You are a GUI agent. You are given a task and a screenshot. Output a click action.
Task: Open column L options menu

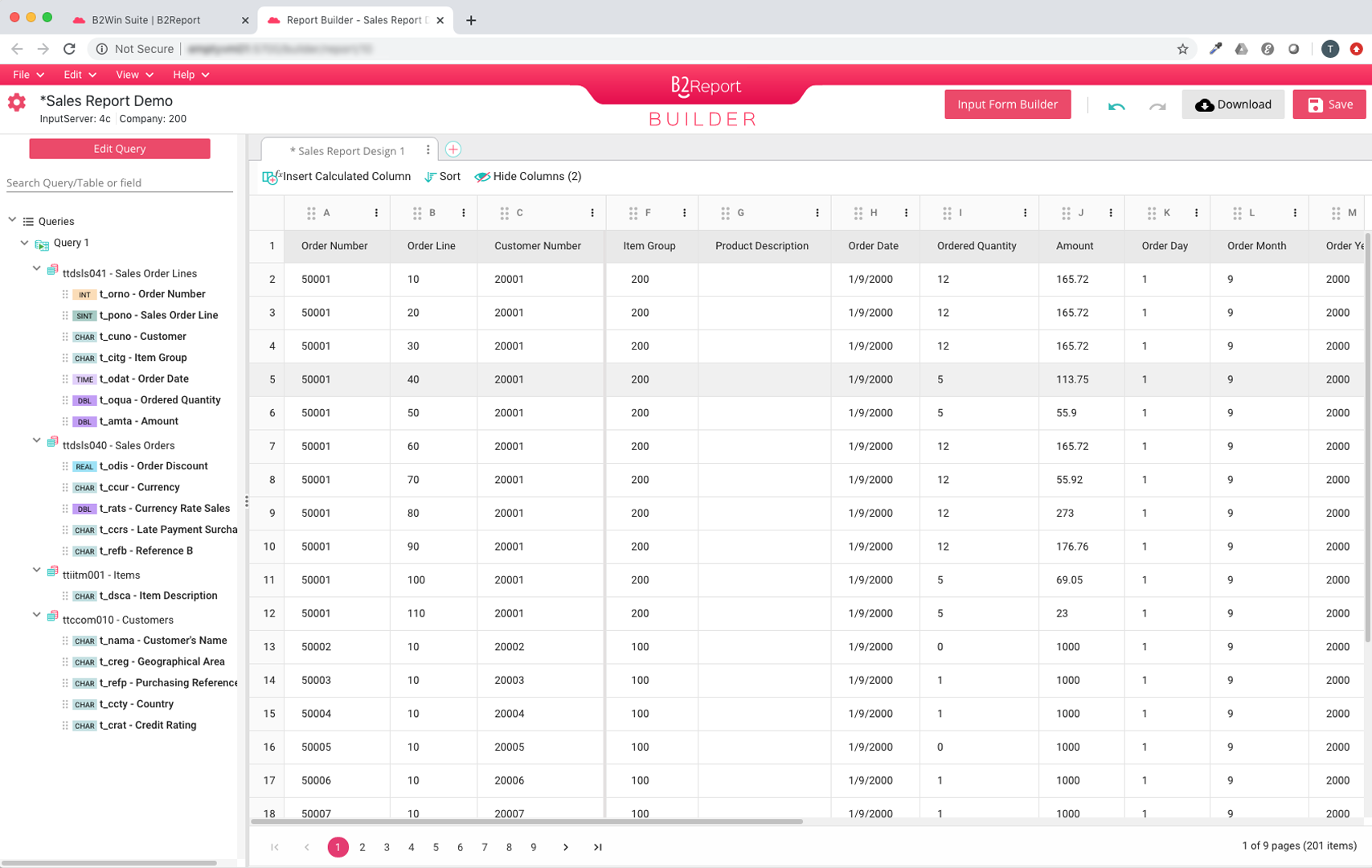click(1295, 213)
